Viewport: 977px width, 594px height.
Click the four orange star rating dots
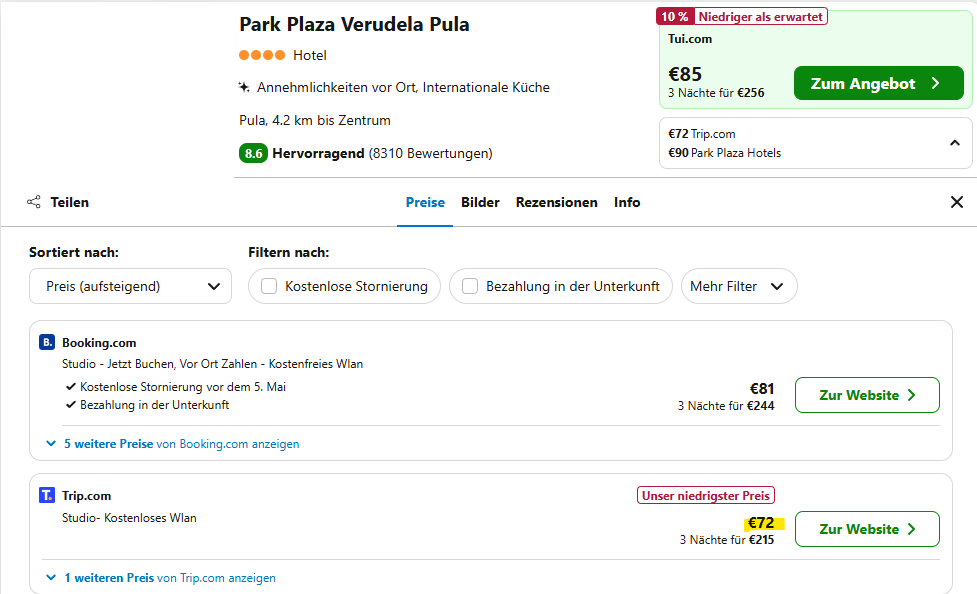[262, 55]
